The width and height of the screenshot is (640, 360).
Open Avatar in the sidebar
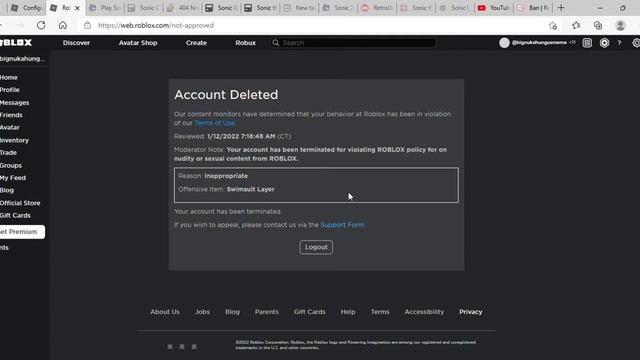tap(10, 127)
